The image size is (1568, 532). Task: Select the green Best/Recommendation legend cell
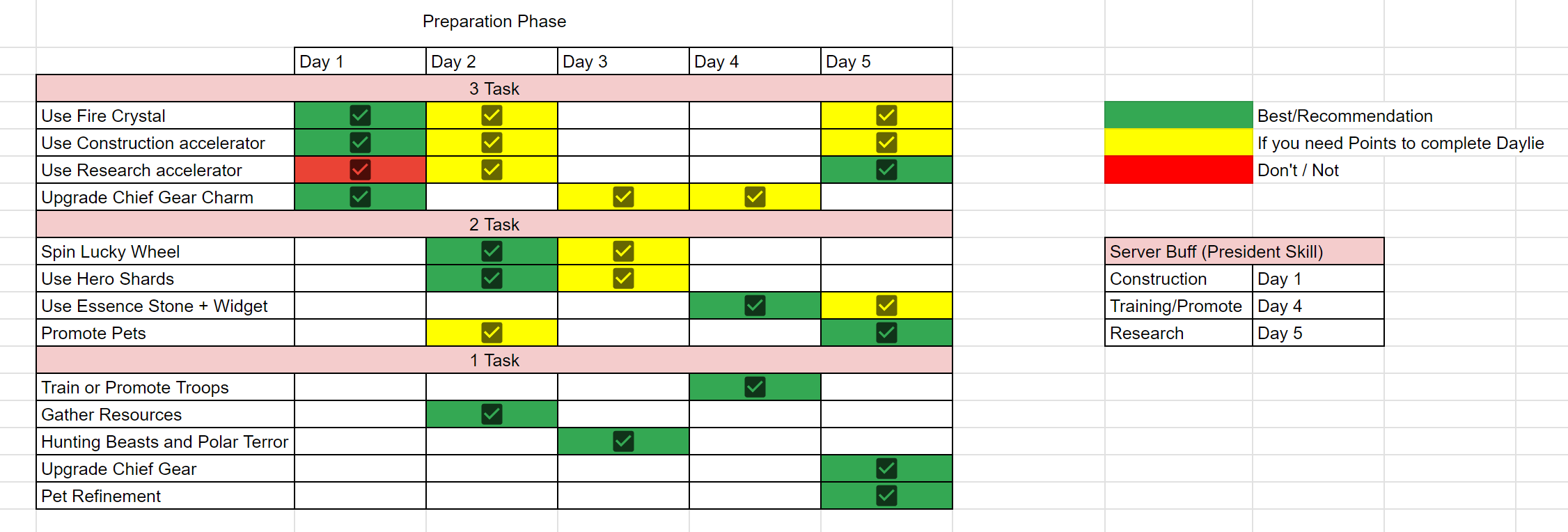coord(1178,115)
